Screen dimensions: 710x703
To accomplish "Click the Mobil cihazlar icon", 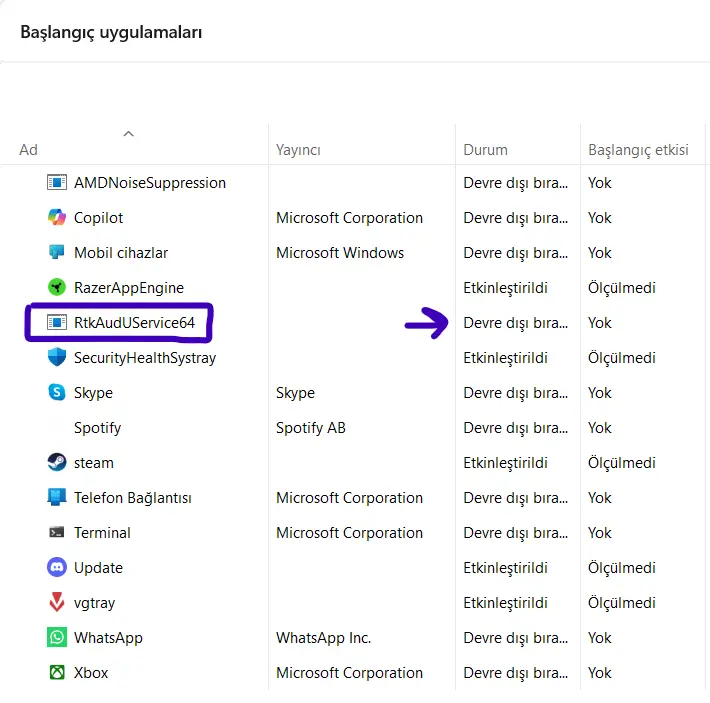I will tap(57, 252).
